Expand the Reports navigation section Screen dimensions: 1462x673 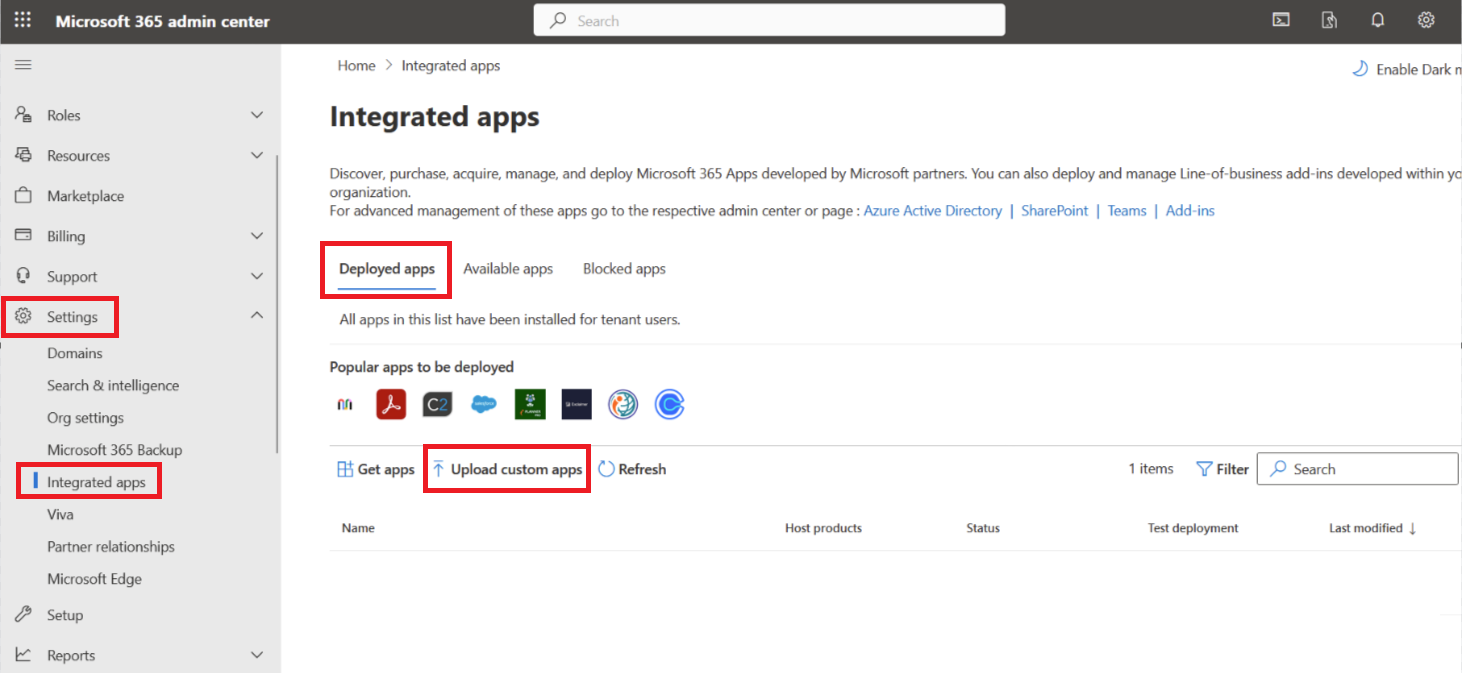pos(256,655)
